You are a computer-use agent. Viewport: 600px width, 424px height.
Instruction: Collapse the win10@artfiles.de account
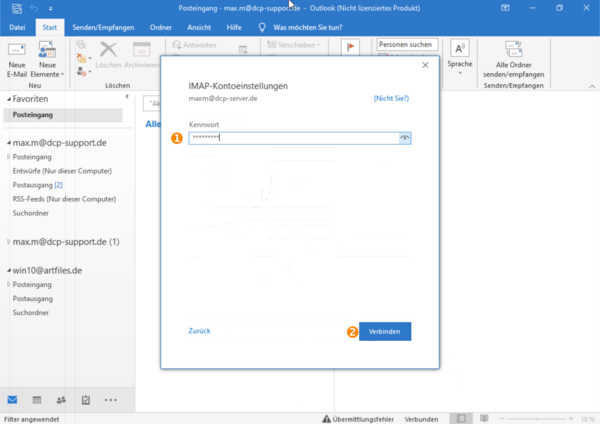click(9, 271)
